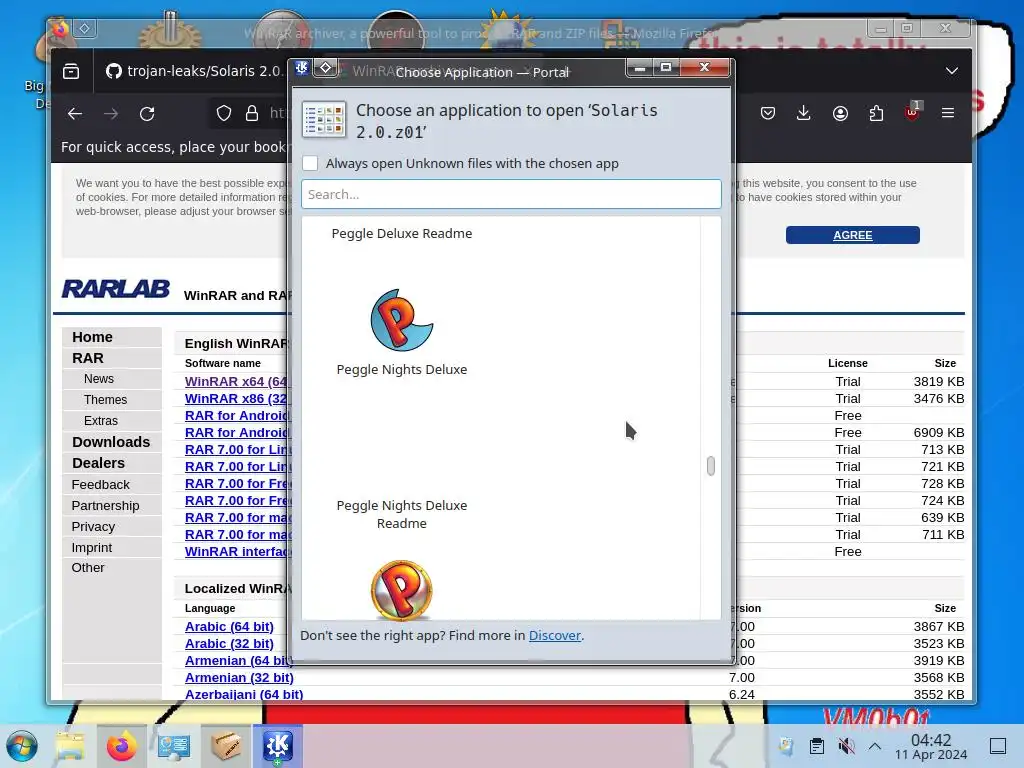
Task: Open Firefox extensions puzzle icon
Action: [x=876, y=114]
